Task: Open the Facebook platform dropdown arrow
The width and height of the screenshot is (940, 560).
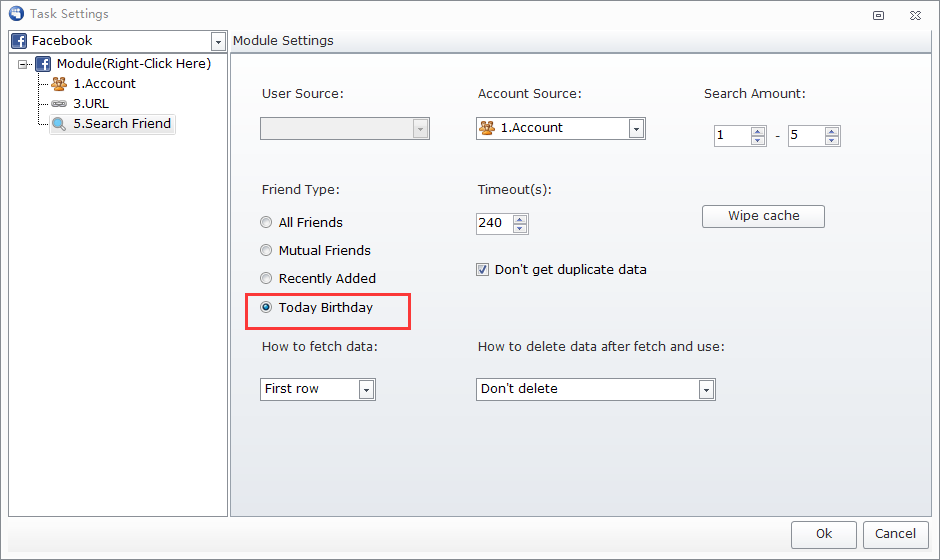Action: coord(218,41)
